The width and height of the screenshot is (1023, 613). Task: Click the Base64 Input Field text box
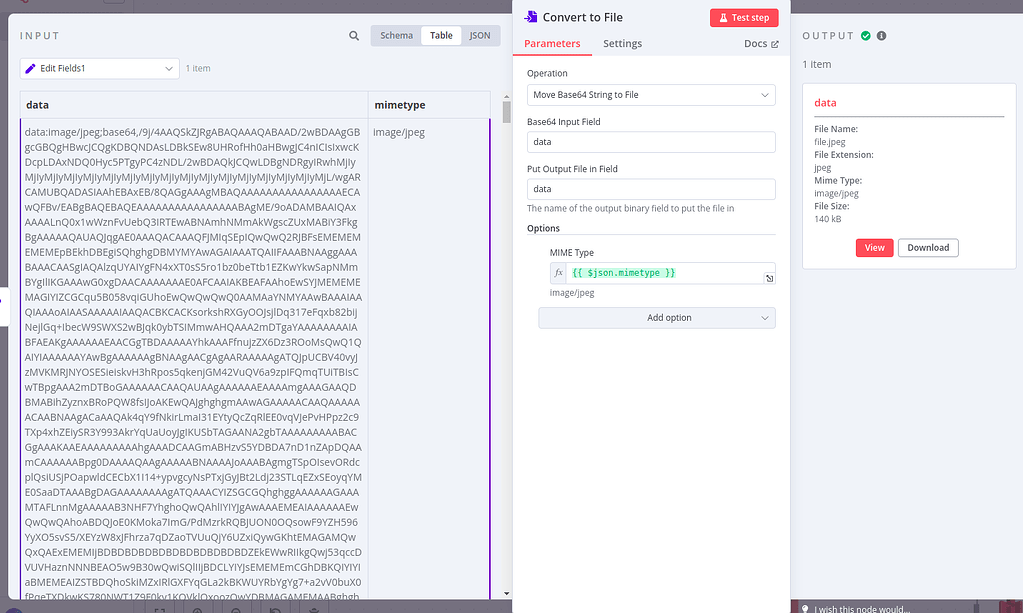pyautogui.click(x=651, y=141)
